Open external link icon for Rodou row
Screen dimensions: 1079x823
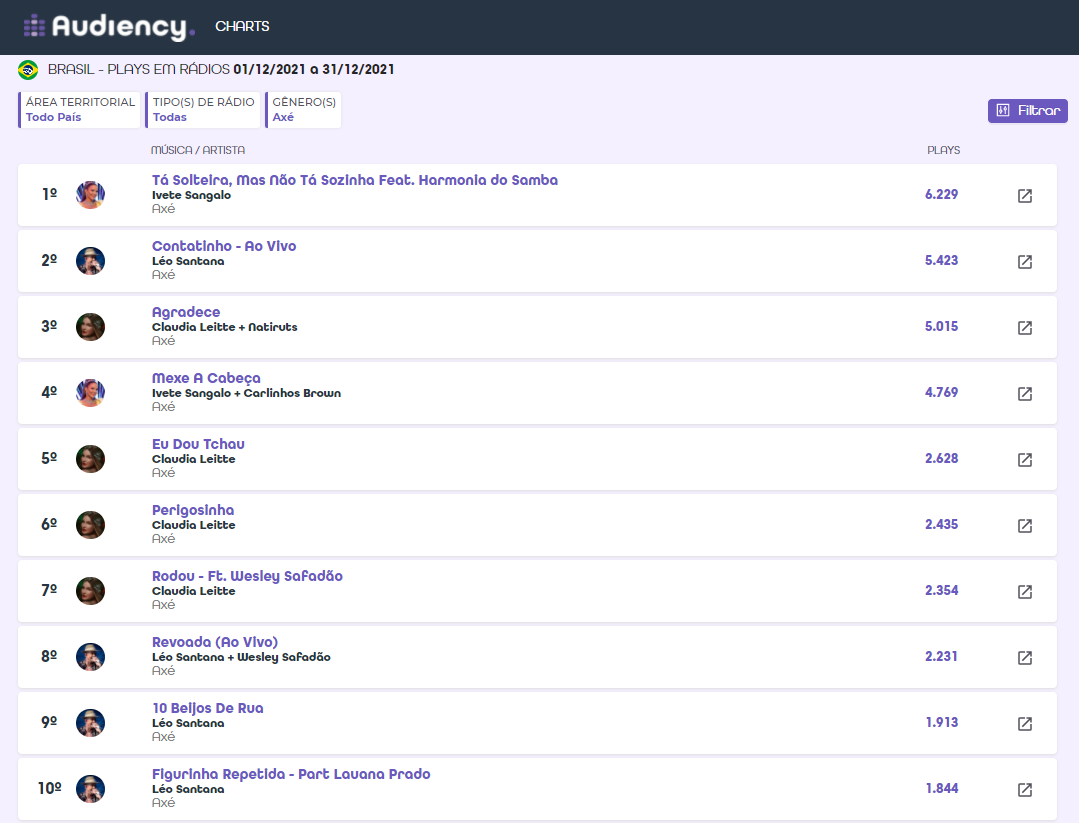coord(1025,592)
